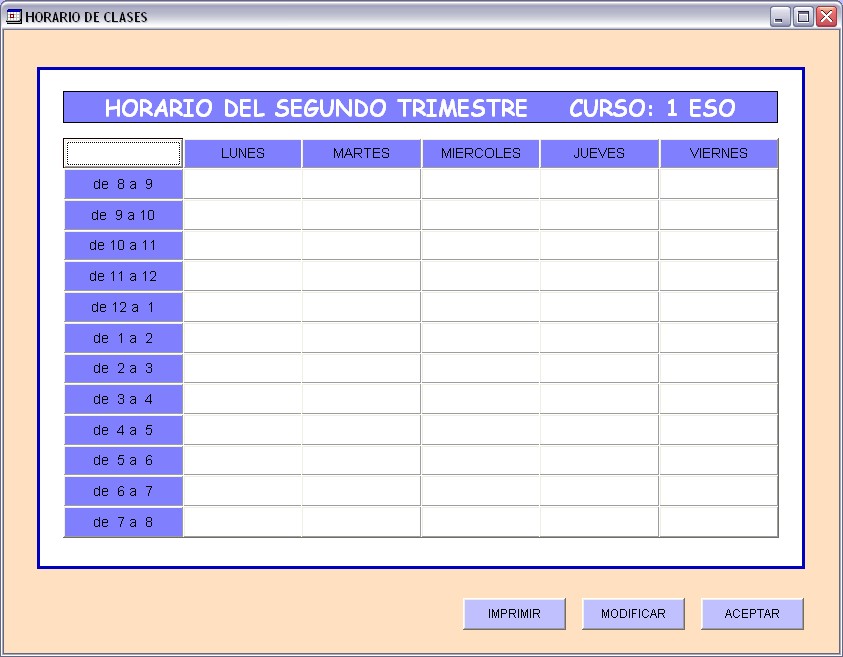Screen dimensions: 843x657
Task: Click the VIERNES cell for 8 a 9
Action: [x=719, y=184]
